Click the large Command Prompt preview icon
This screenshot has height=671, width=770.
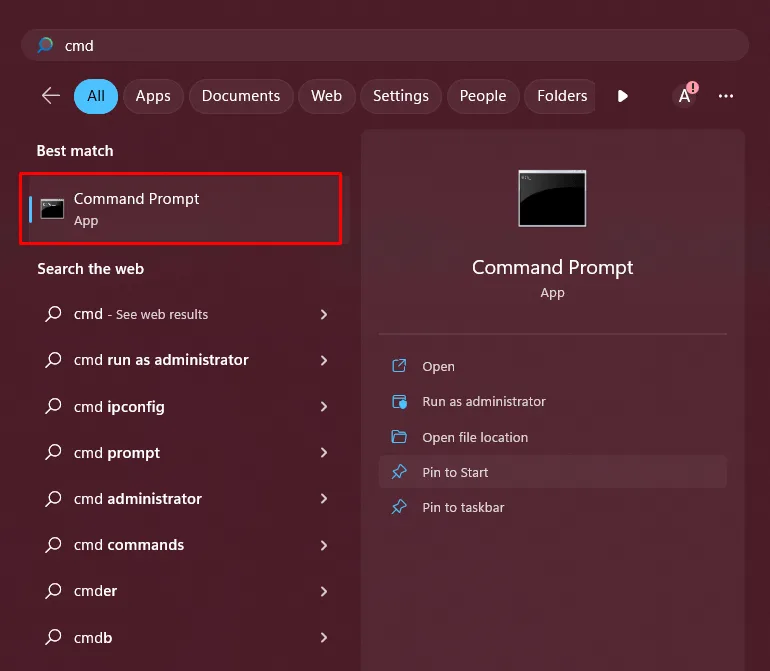coord(552,198)
